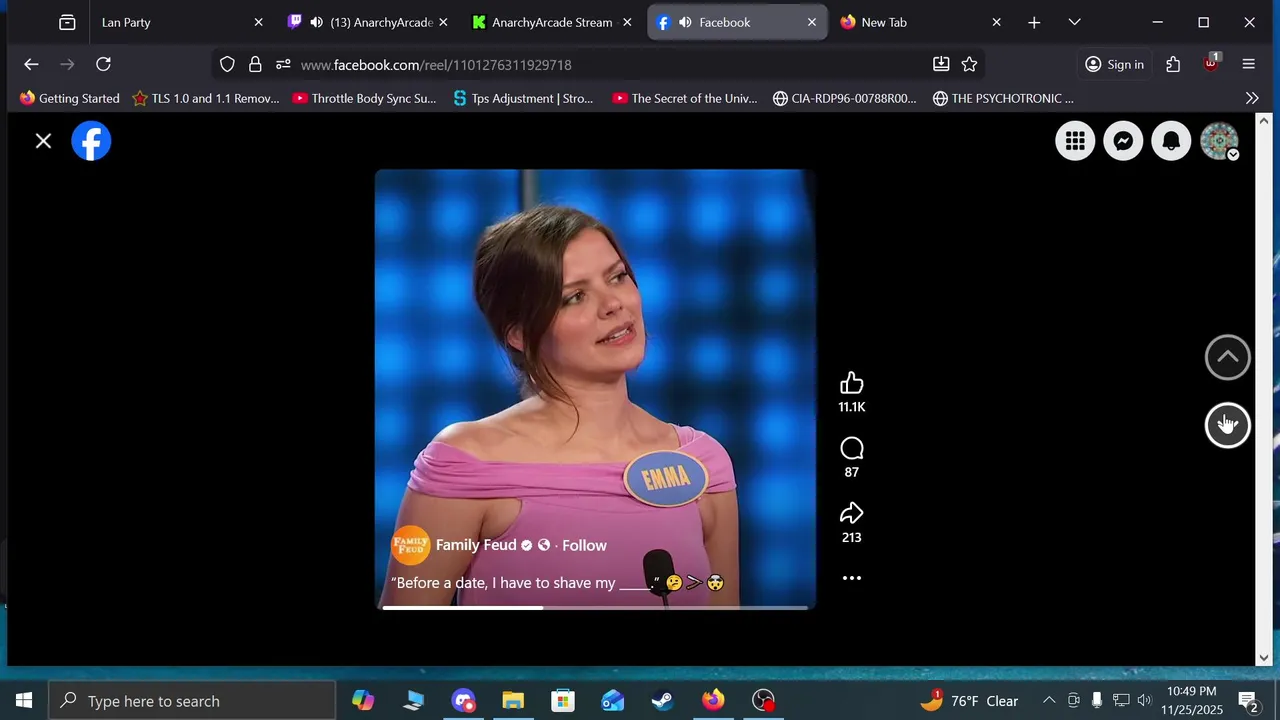
Task: Open the Facebook menu grid
Action: [x=1075, y=141]
